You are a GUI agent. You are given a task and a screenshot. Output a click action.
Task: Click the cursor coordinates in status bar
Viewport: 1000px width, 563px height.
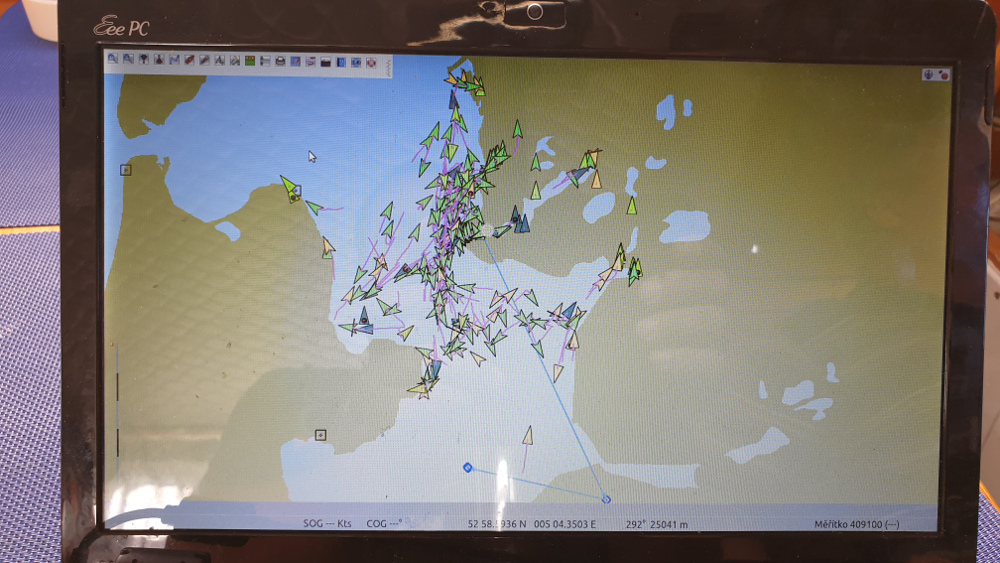pyautogui.click(x=531, y=523)
